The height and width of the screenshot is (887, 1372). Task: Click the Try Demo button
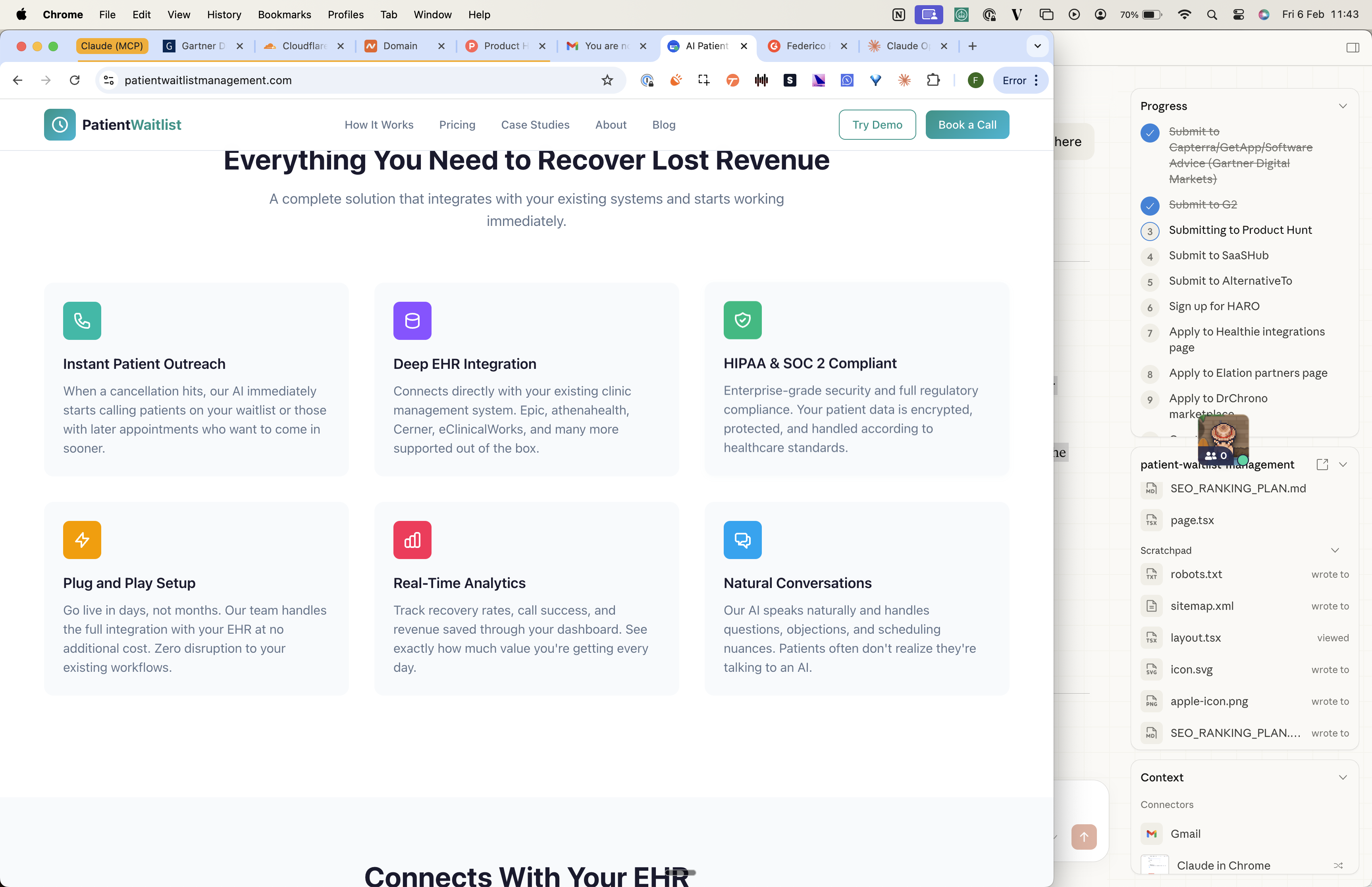(876, 124)
